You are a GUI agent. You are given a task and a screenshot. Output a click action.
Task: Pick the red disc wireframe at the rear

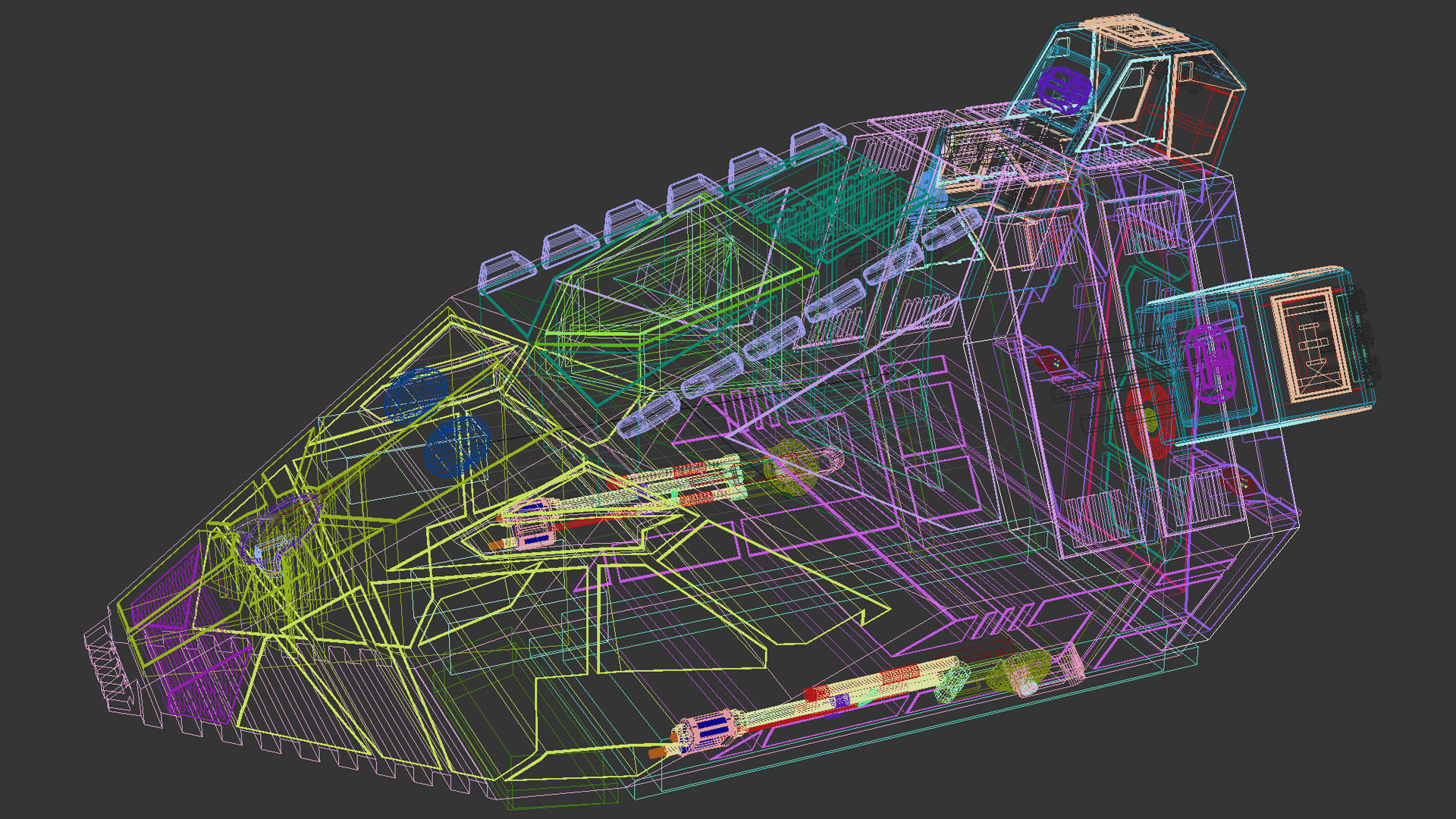1150,419
